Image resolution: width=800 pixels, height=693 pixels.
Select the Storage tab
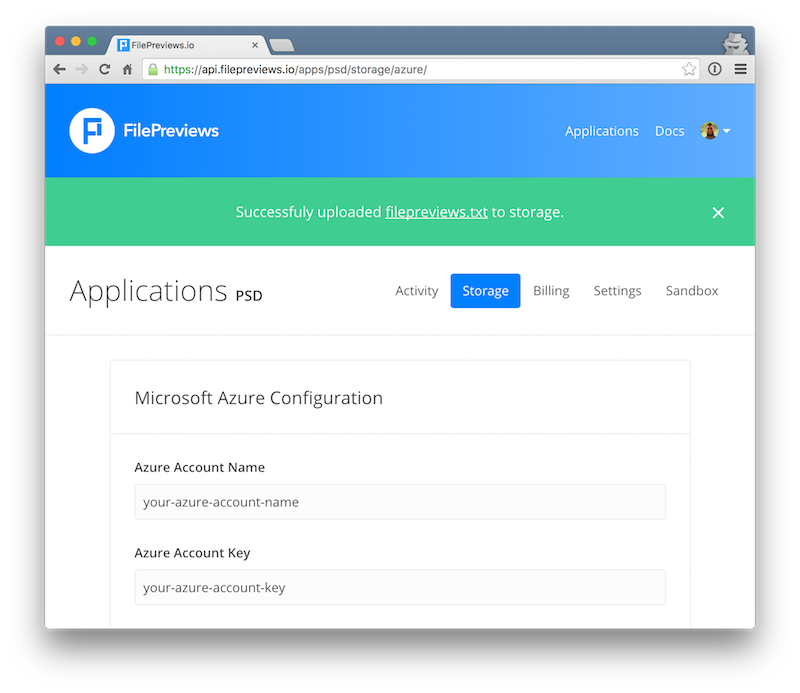[485, 291]
